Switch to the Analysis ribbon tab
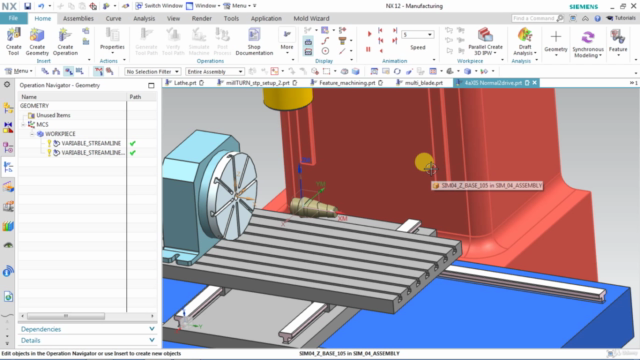The width and height of the screenshot is (640, 360). click(x=144, y=18)
